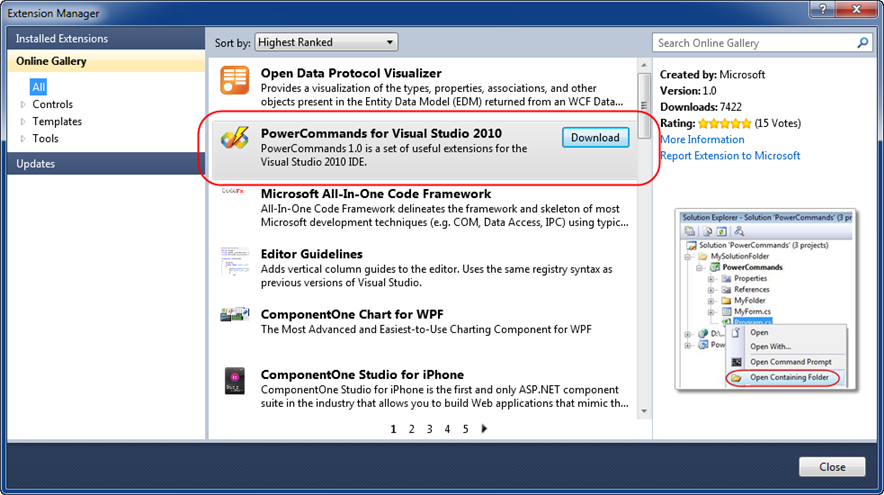Click the Open Data Protocol Visualizer icon
Screen dimensions: 884x495
pyautogui.click(x=235, y=80)
